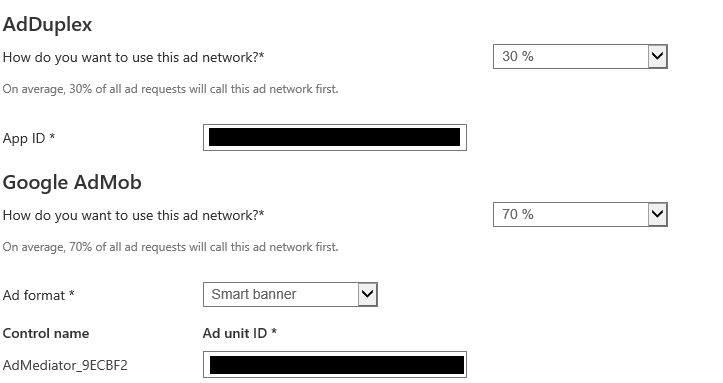Click the AdDuplex section heading
723x383 pixels.
[x=47, y=24]
